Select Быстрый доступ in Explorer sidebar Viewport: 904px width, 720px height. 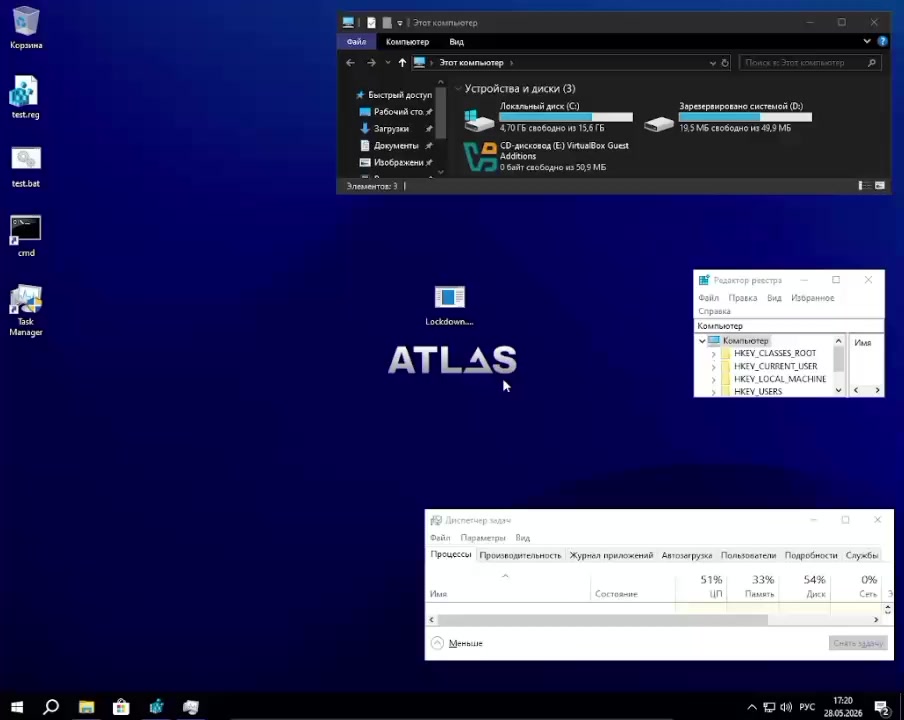pos(394,95)
